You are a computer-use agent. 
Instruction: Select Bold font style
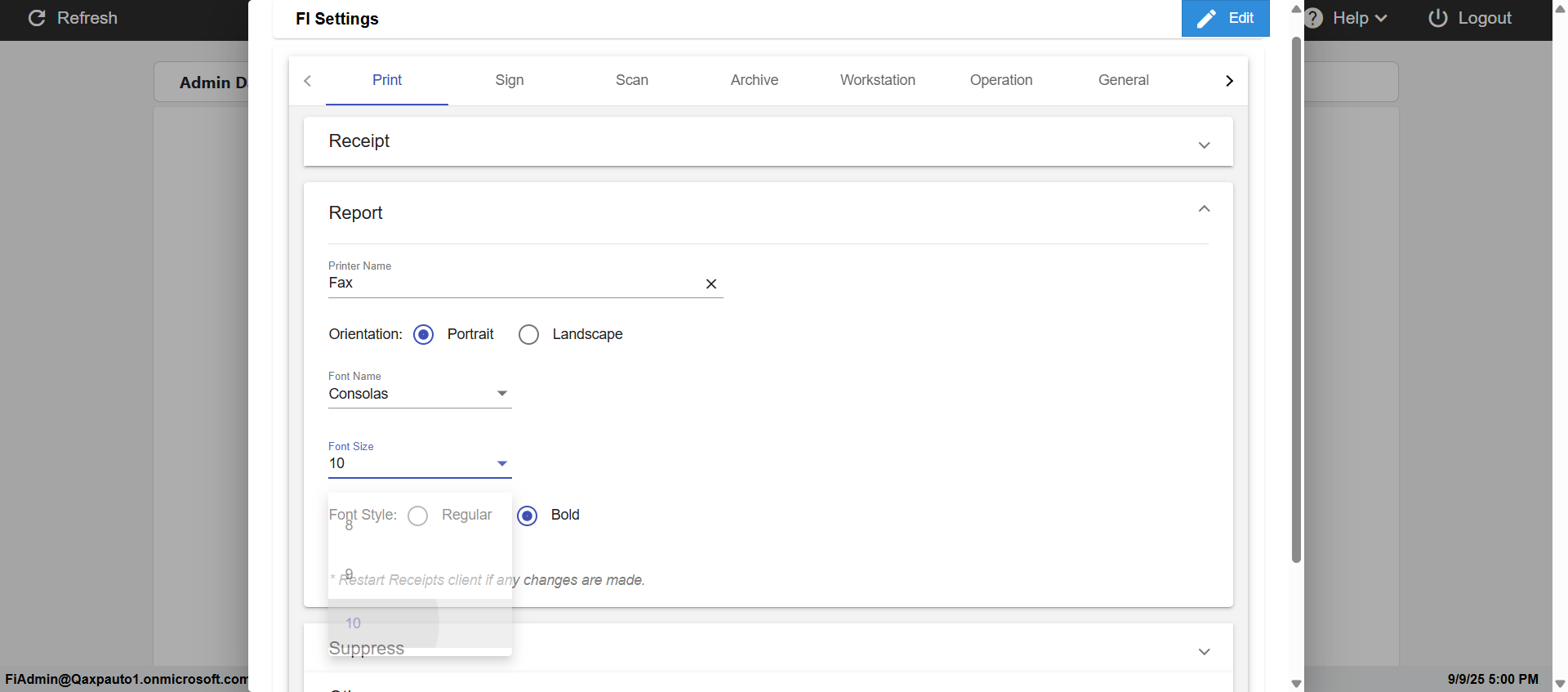point(528,516)
